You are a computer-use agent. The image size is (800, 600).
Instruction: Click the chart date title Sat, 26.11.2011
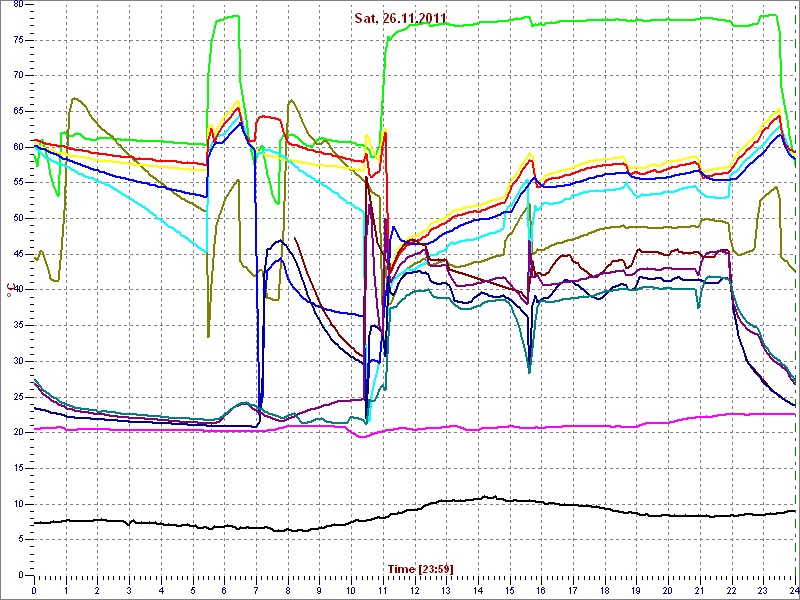pyautogui.click(x=401, y=18)
